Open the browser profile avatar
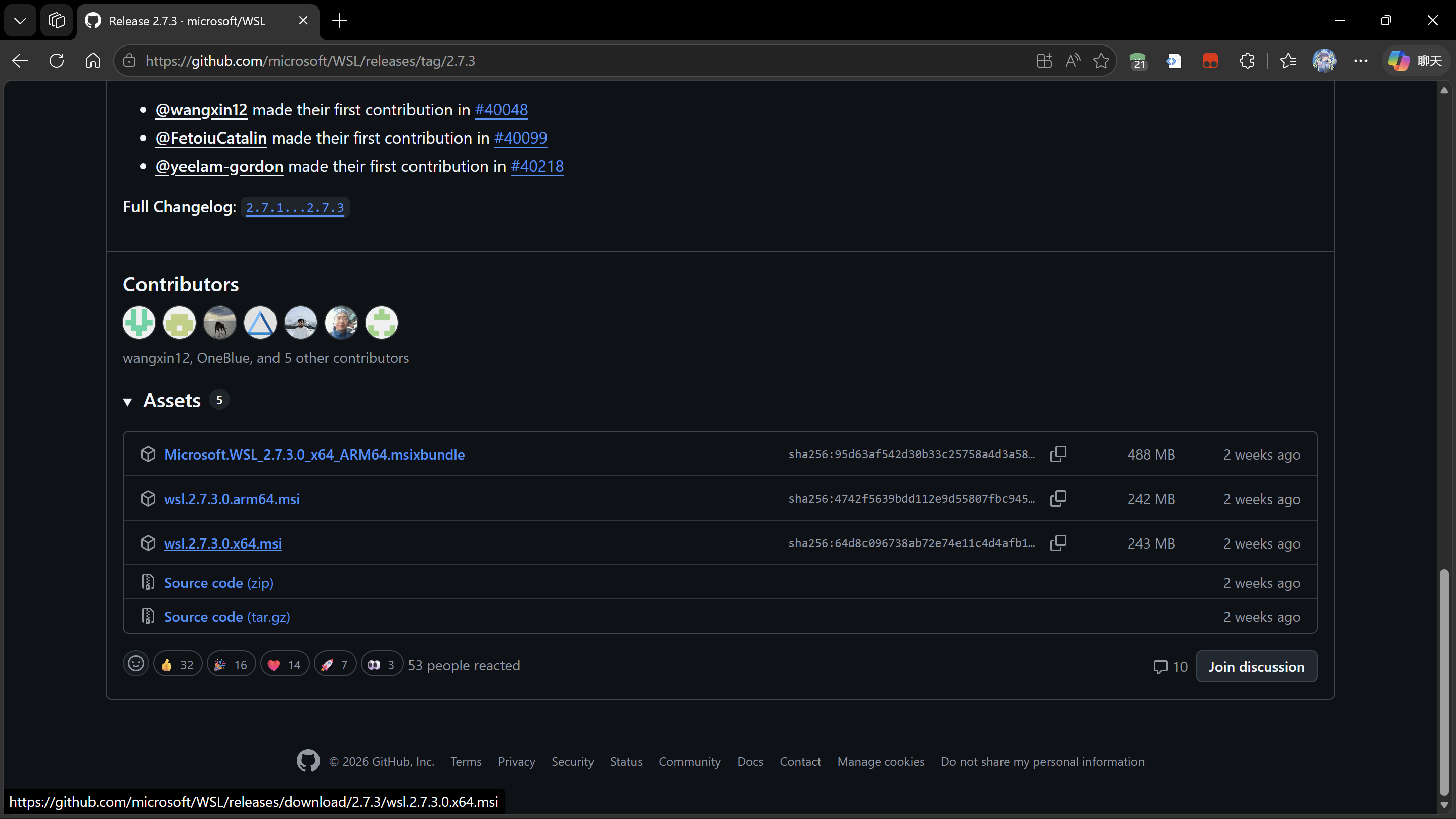 (x=1325, y=61)
